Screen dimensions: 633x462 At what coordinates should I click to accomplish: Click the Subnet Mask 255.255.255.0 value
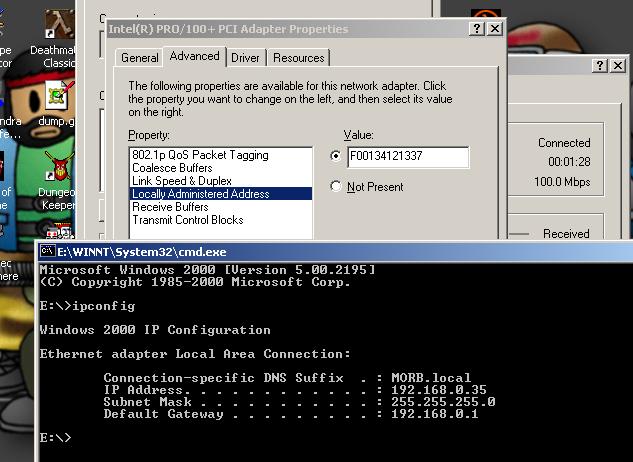coord(443,402)
